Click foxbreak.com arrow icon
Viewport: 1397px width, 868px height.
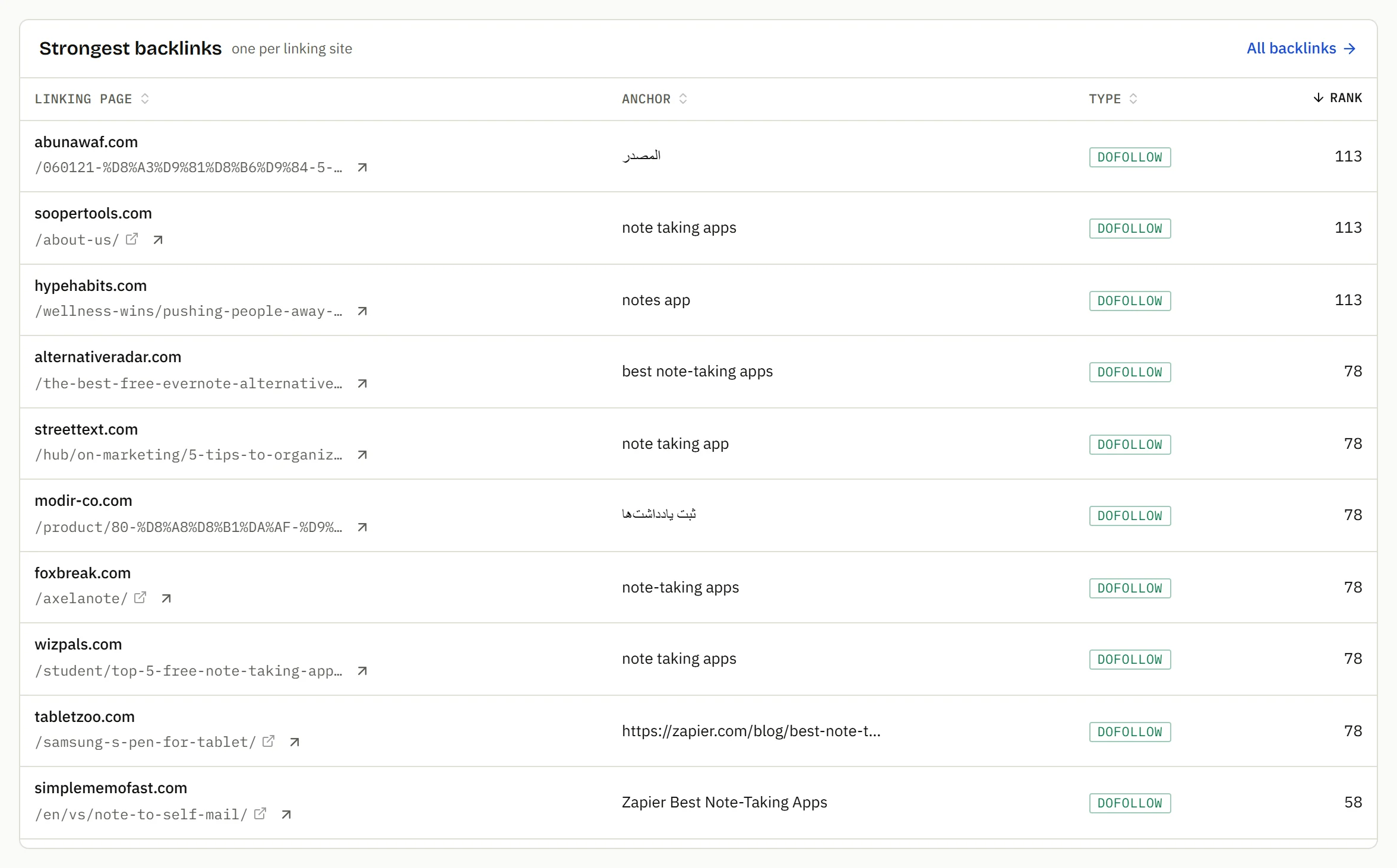166,598
